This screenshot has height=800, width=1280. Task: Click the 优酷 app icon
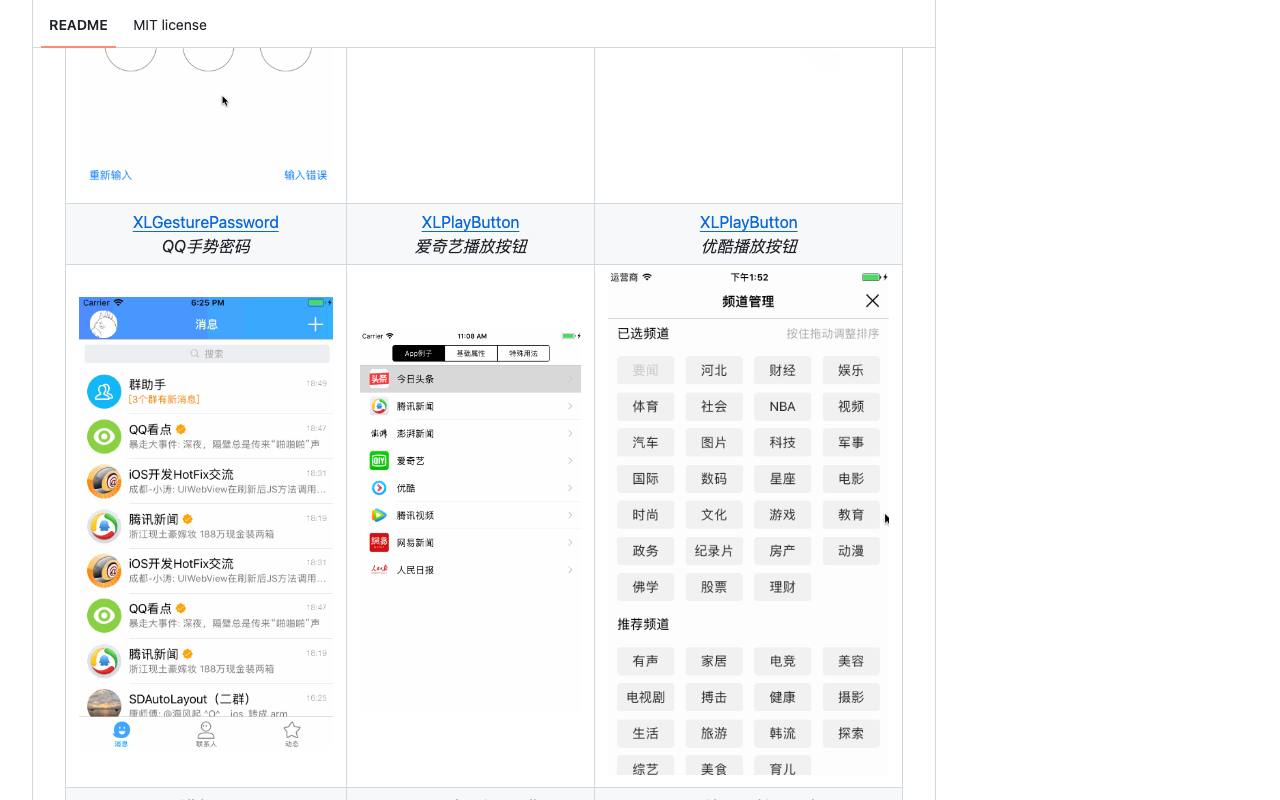379,488
